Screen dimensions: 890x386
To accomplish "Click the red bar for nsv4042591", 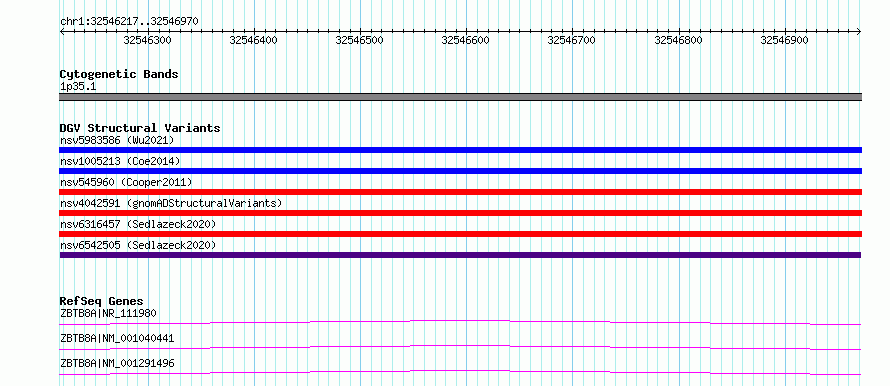I will tap(461, 213).
